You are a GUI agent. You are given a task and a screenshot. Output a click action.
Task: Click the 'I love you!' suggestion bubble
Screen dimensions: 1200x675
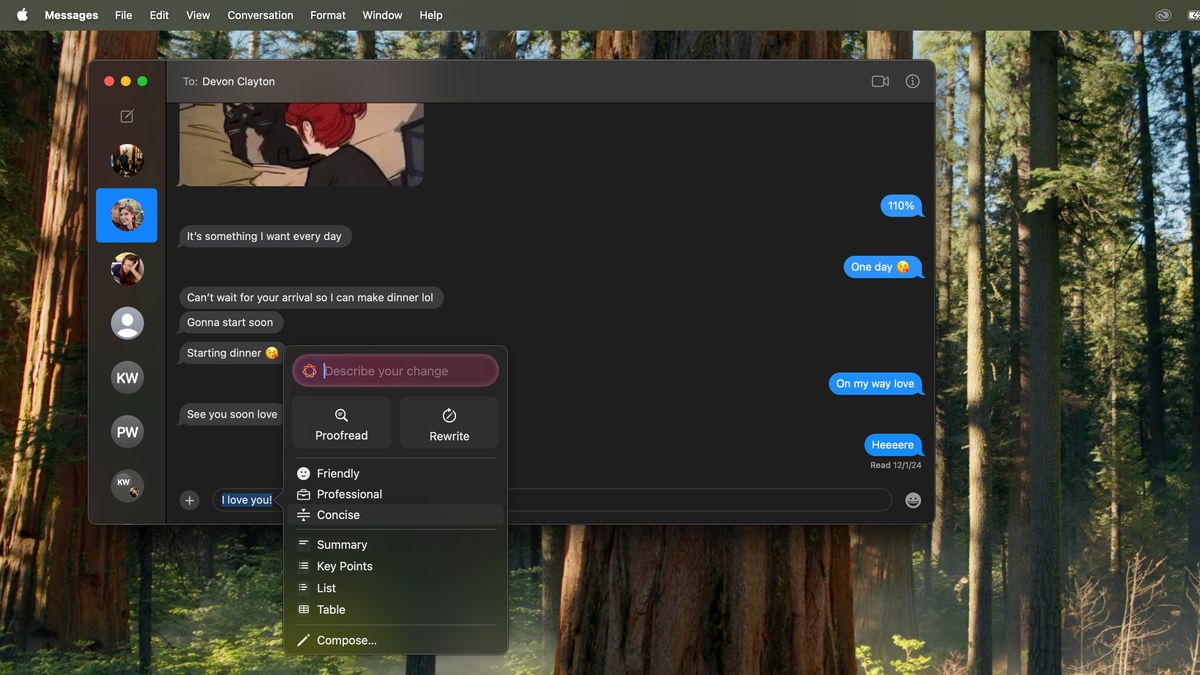point(246,500)
